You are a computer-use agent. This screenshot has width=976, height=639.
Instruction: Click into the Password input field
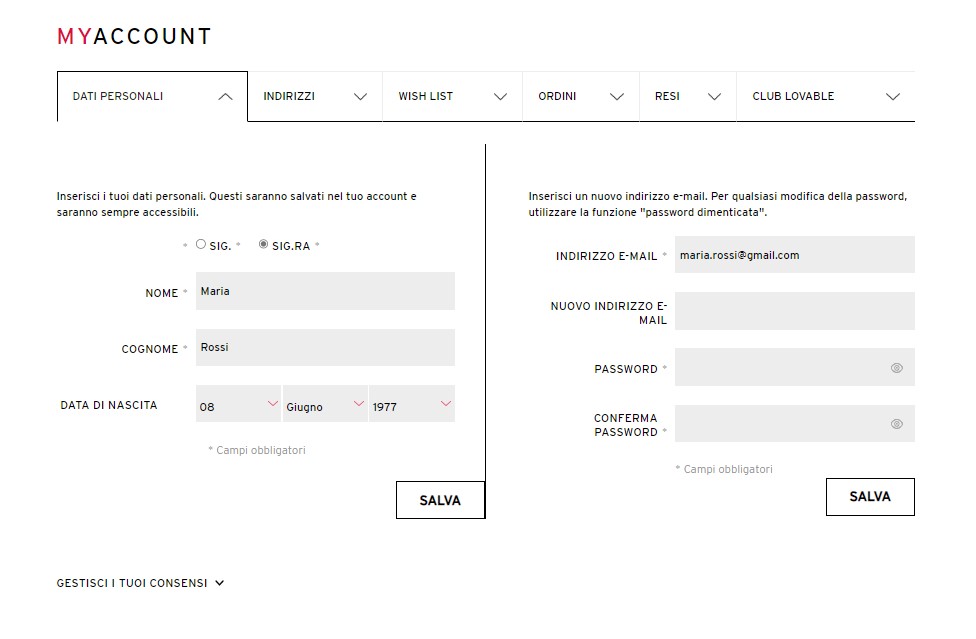(x=795, y=367)
